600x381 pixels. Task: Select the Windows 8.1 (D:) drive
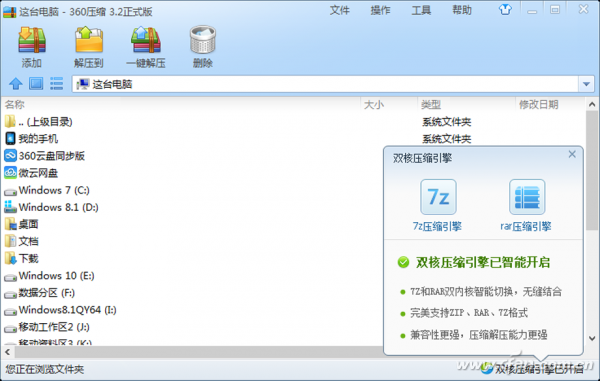(x=51, y=207)
